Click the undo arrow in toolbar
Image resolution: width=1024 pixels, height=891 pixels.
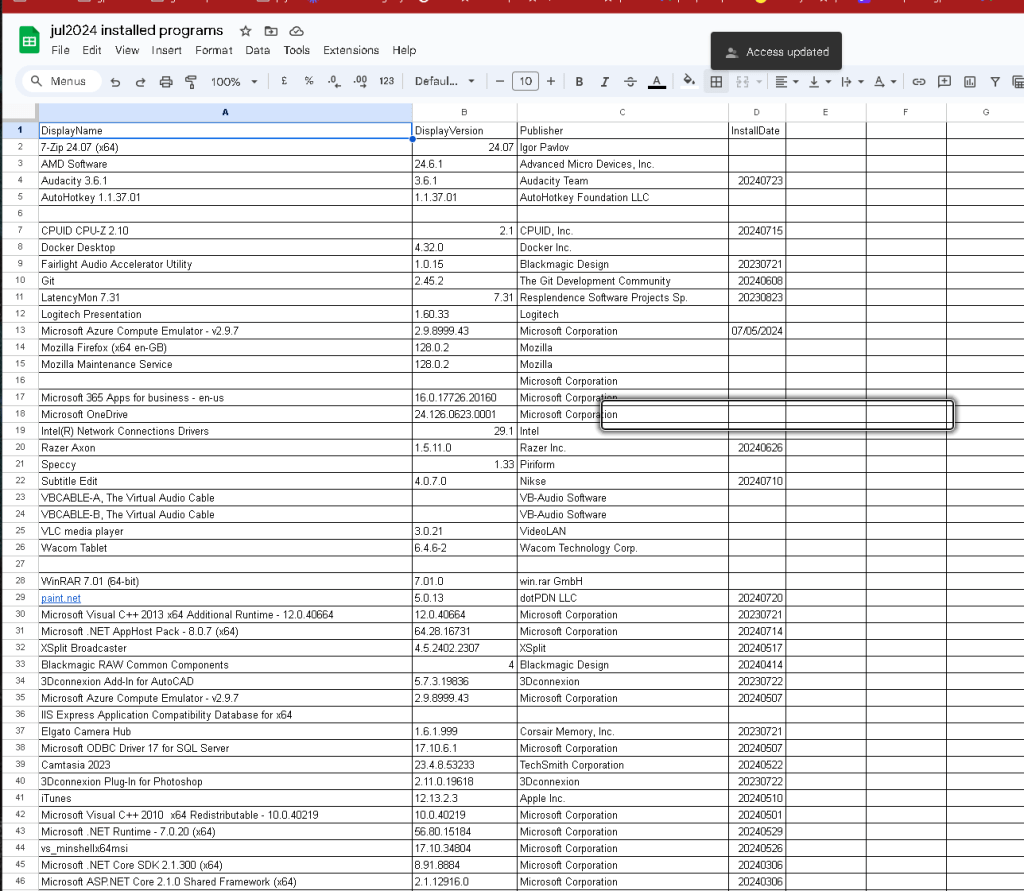point(116,82)
